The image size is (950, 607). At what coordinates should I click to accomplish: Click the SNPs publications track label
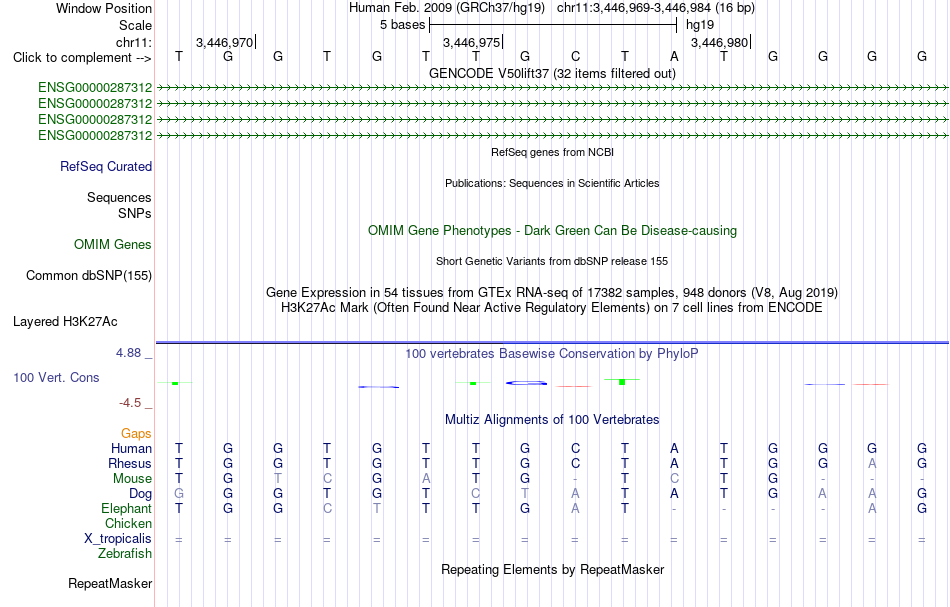pos(135,213)
